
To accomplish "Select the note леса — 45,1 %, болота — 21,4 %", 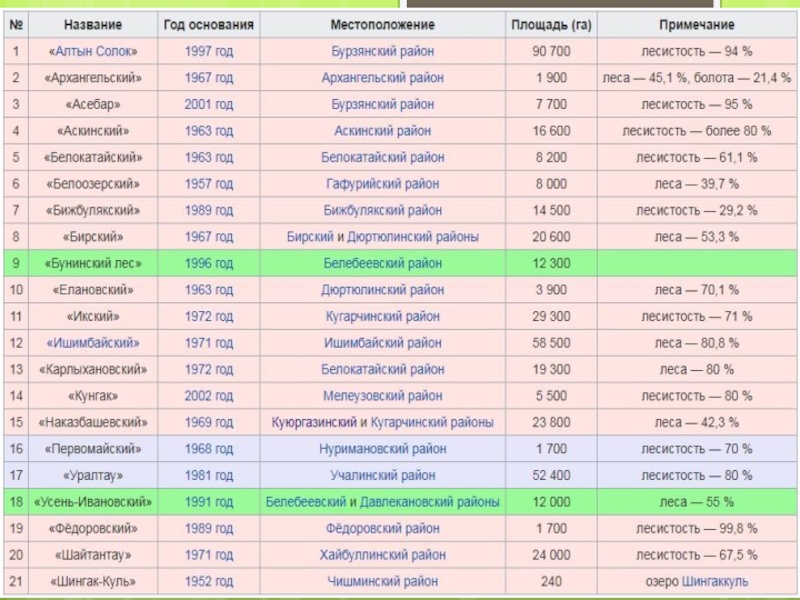I will click(x=696, y=78).
